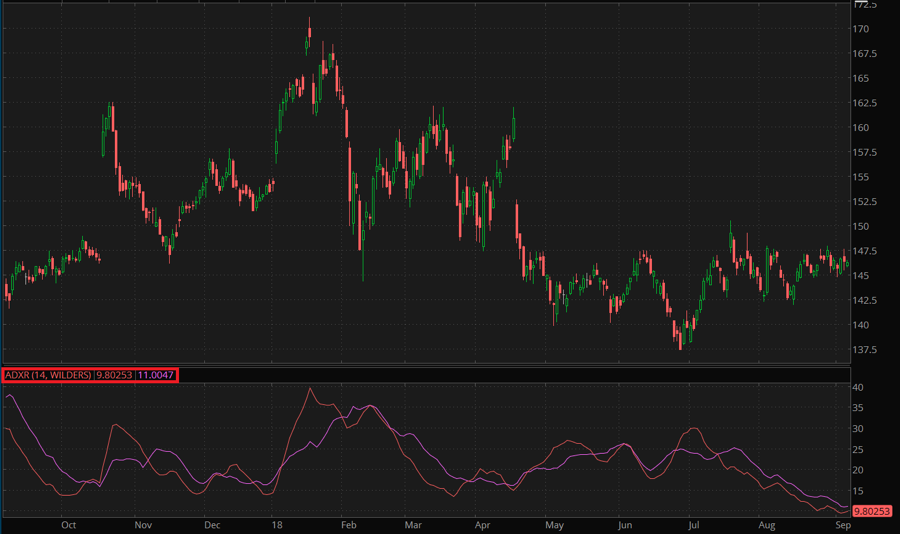Click the 18 year marker on time axis

[277, 524]
